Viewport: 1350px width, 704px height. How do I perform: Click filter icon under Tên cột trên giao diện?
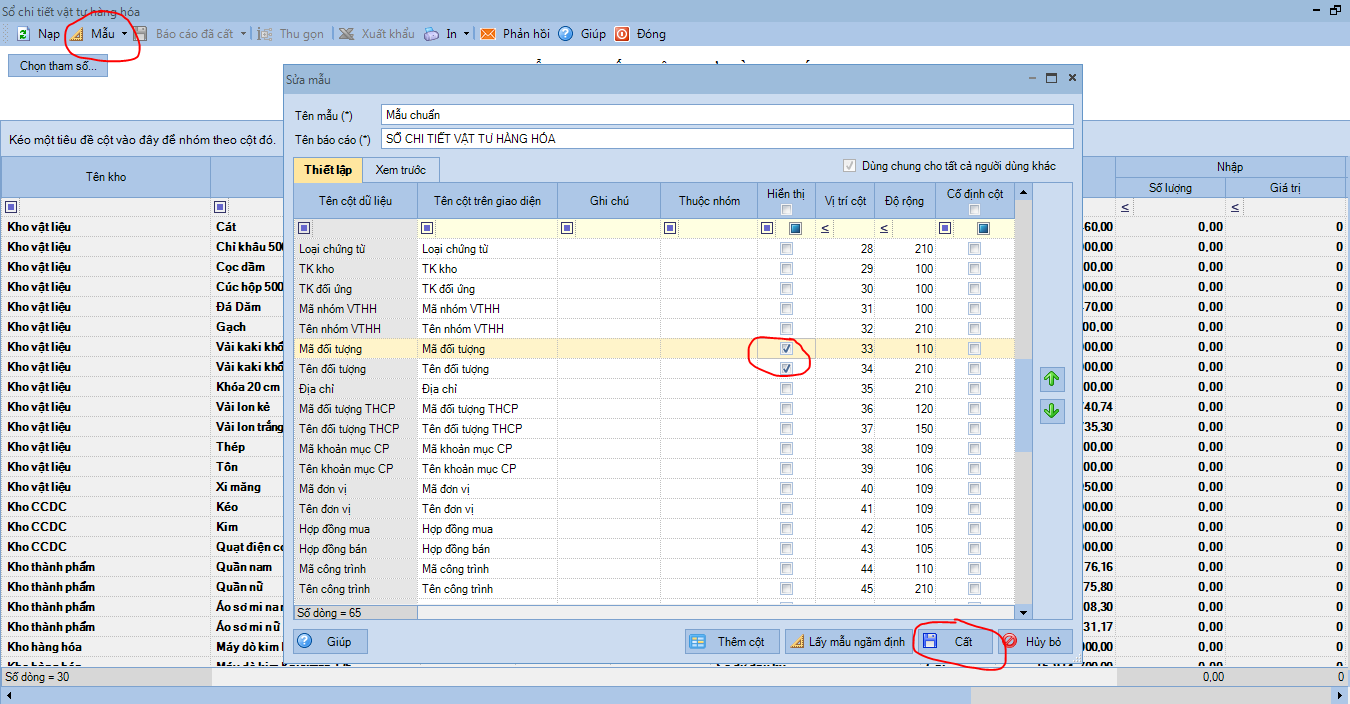427,228
